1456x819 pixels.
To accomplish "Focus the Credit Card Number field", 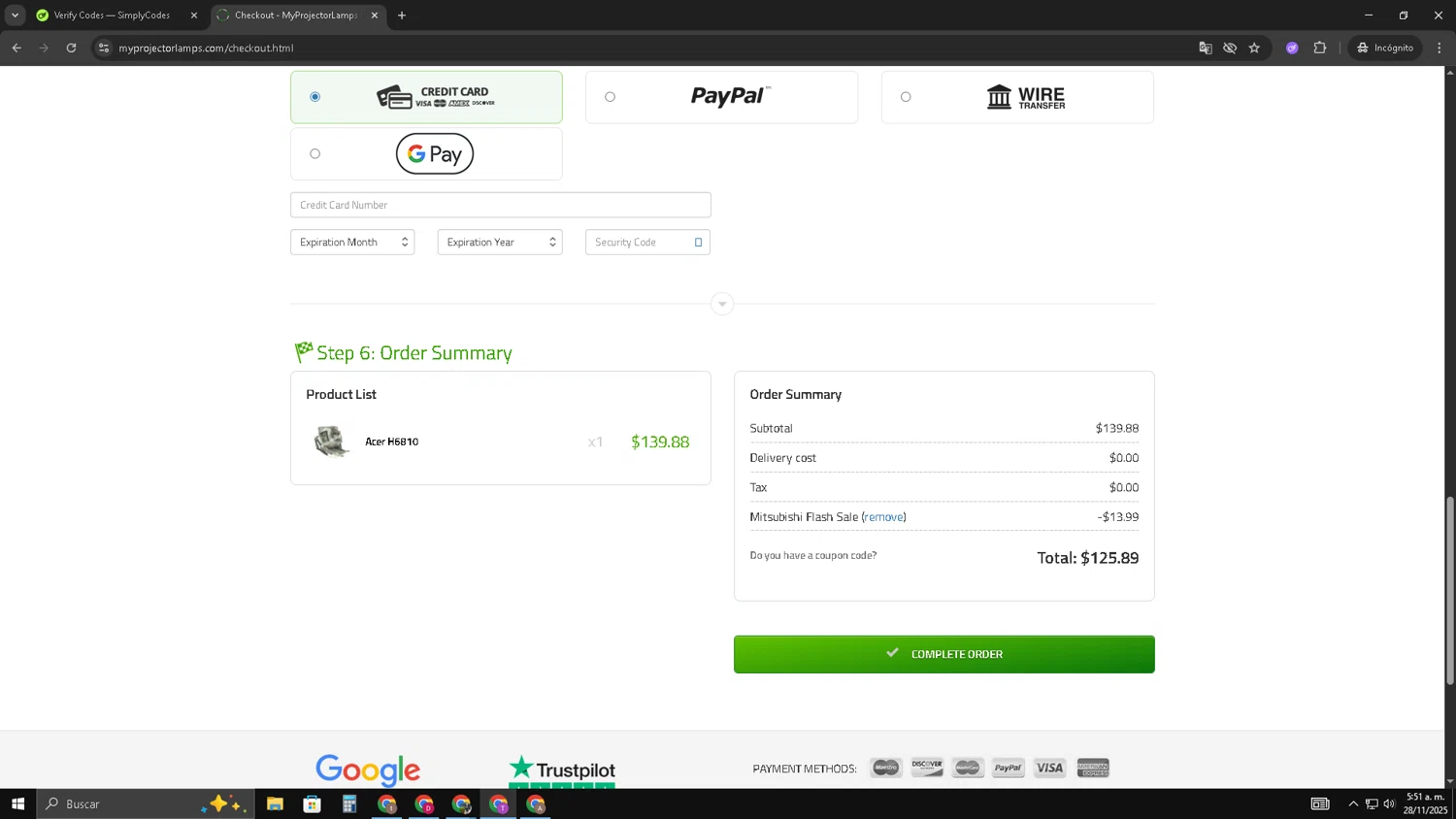I will point(501,205).
